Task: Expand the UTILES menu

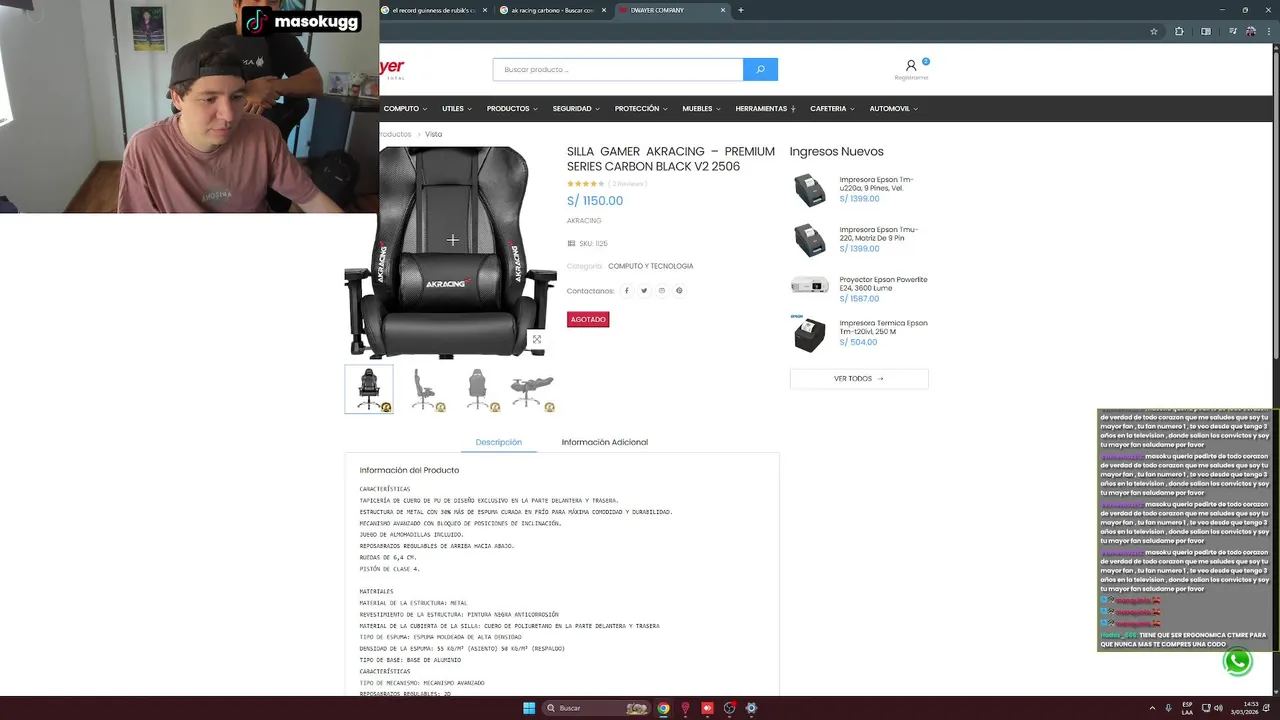Action: coord(457,108)
